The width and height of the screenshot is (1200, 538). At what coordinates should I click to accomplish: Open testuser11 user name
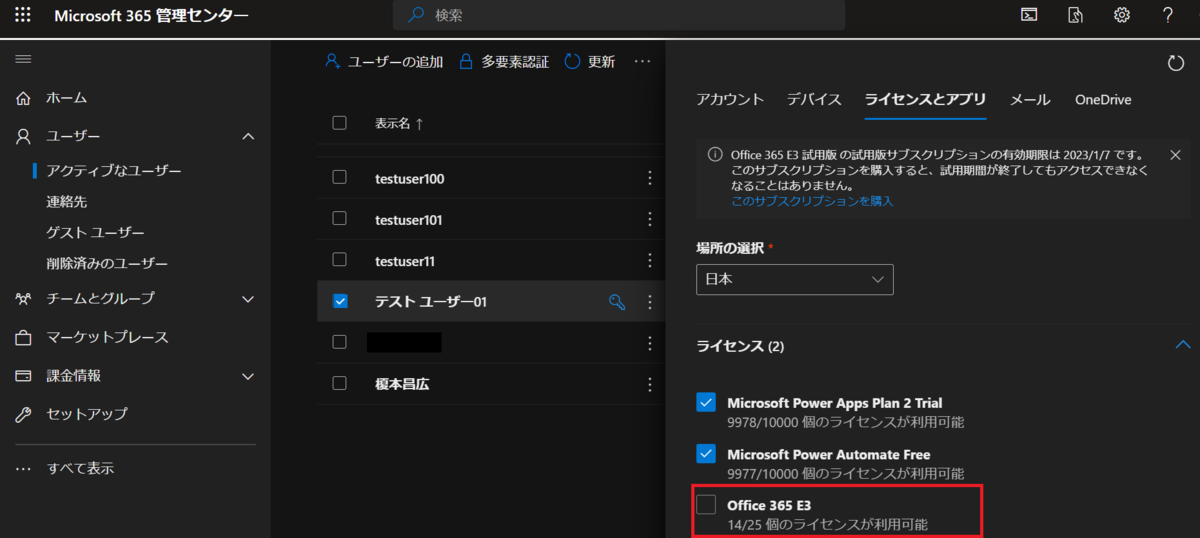(405, 260)
